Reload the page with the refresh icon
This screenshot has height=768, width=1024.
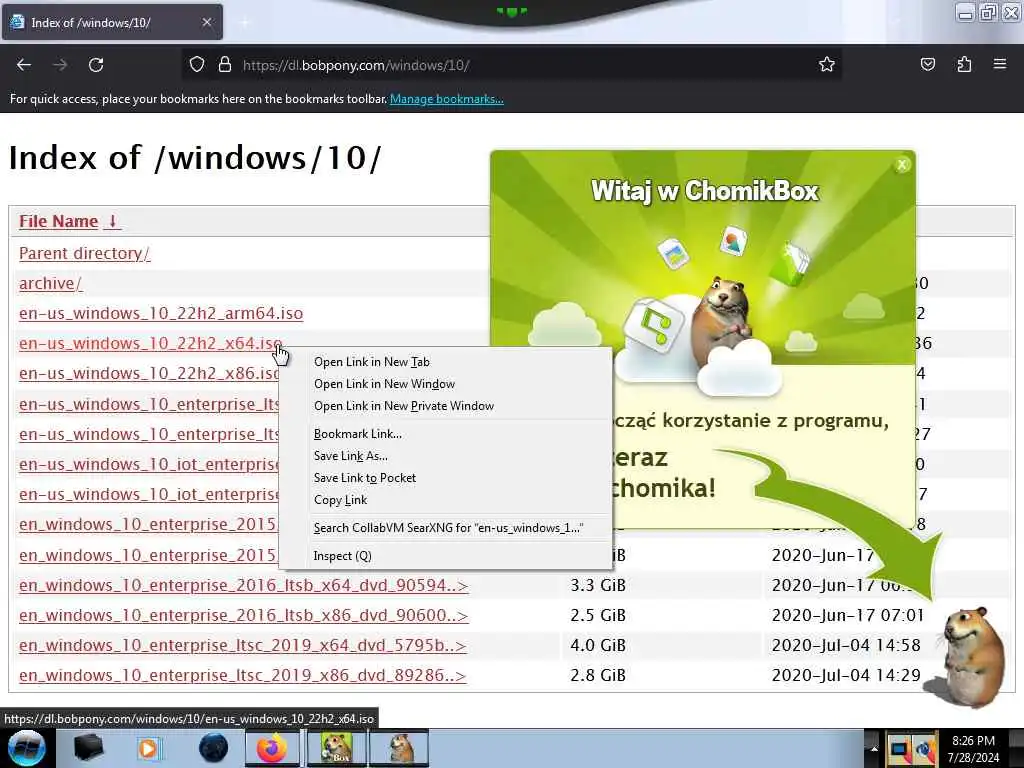click(x=96, y=65)
